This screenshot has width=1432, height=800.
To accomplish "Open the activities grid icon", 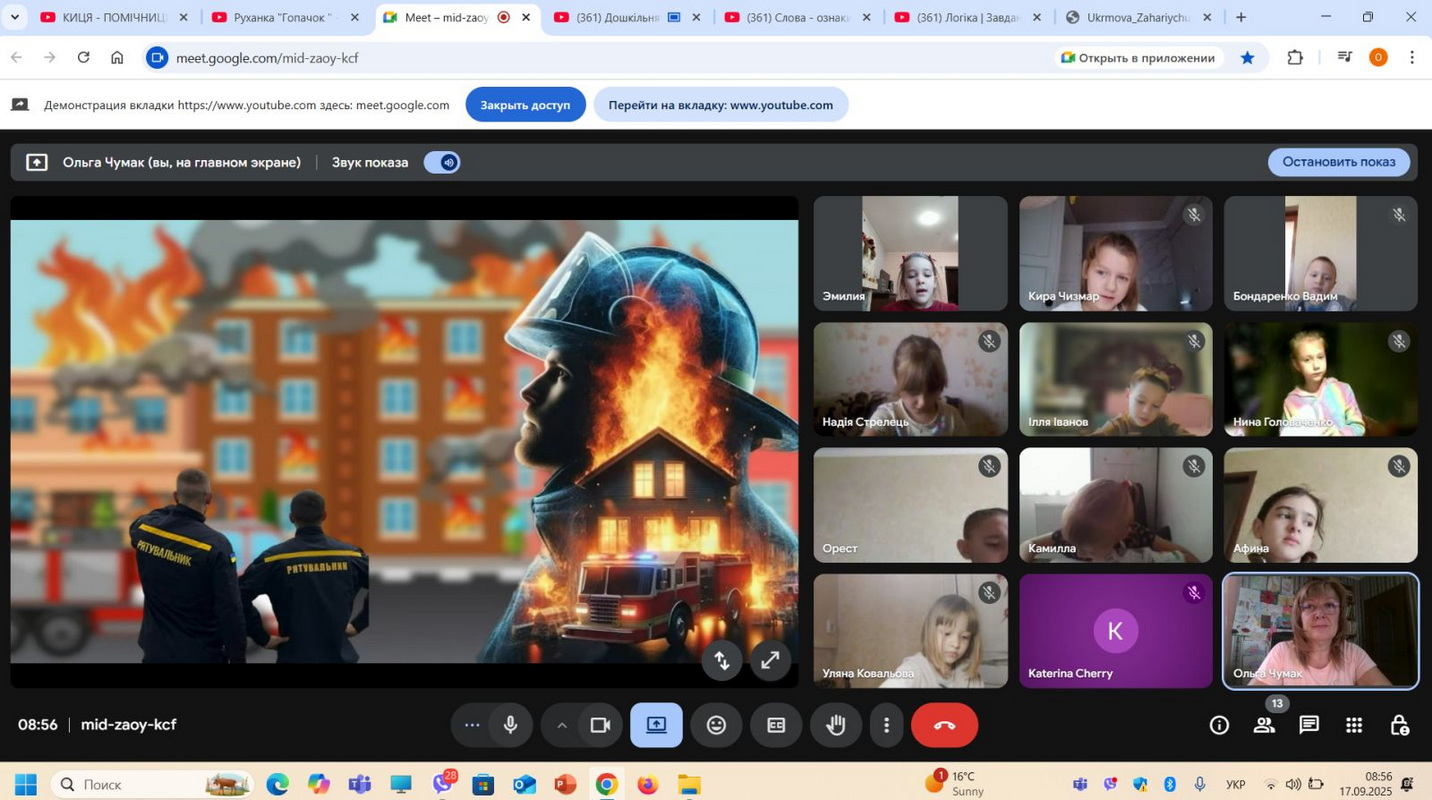I will [1354, 725].
